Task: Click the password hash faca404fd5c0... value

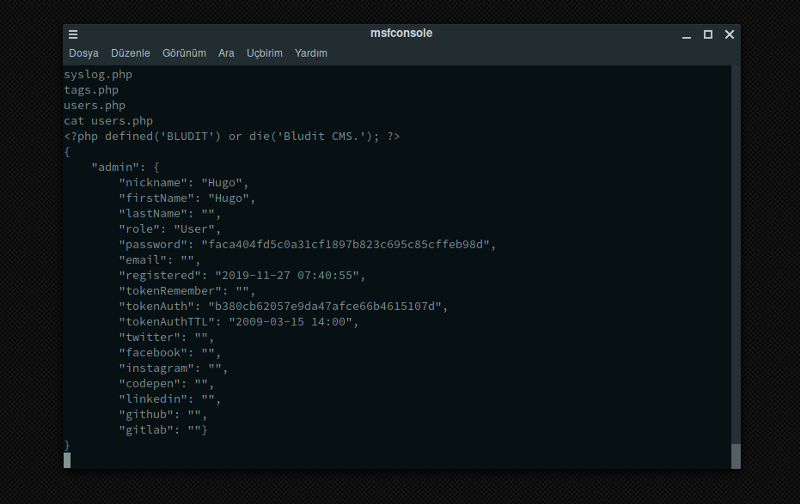Action: [345, 244]
